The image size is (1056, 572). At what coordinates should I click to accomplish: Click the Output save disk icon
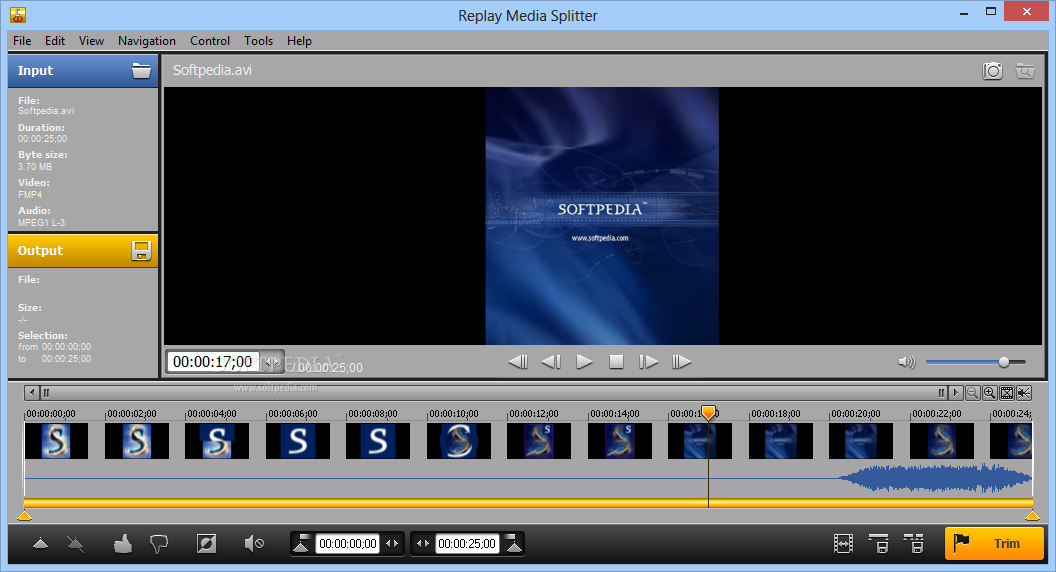click(x=141, y=251)
